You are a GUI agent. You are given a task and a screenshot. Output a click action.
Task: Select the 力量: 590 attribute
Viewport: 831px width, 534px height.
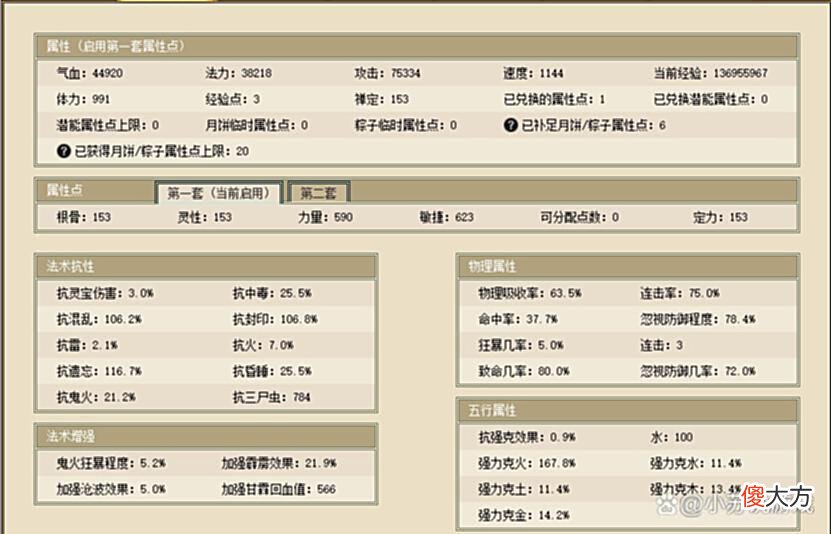[x=325, y=217]
